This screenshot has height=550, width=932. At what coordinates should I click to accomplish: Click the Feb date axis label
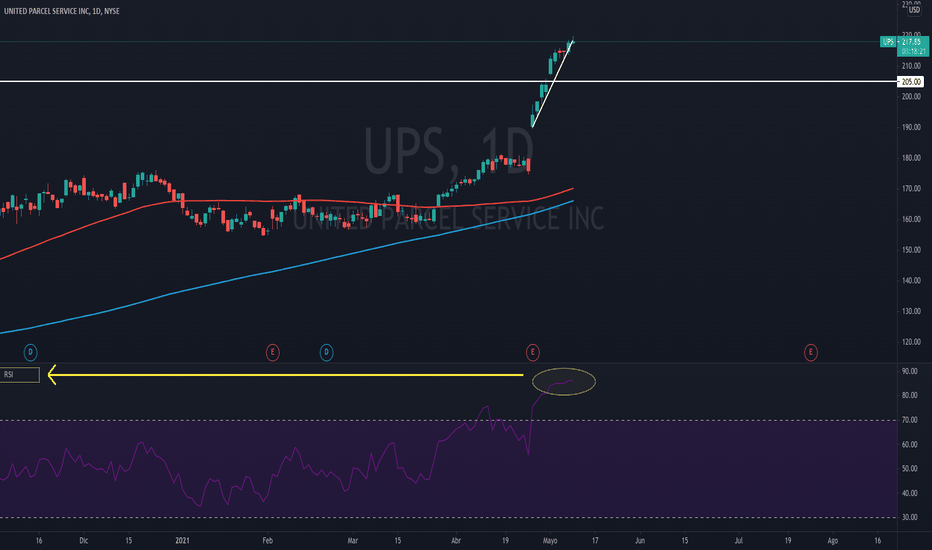coord(267,540)
